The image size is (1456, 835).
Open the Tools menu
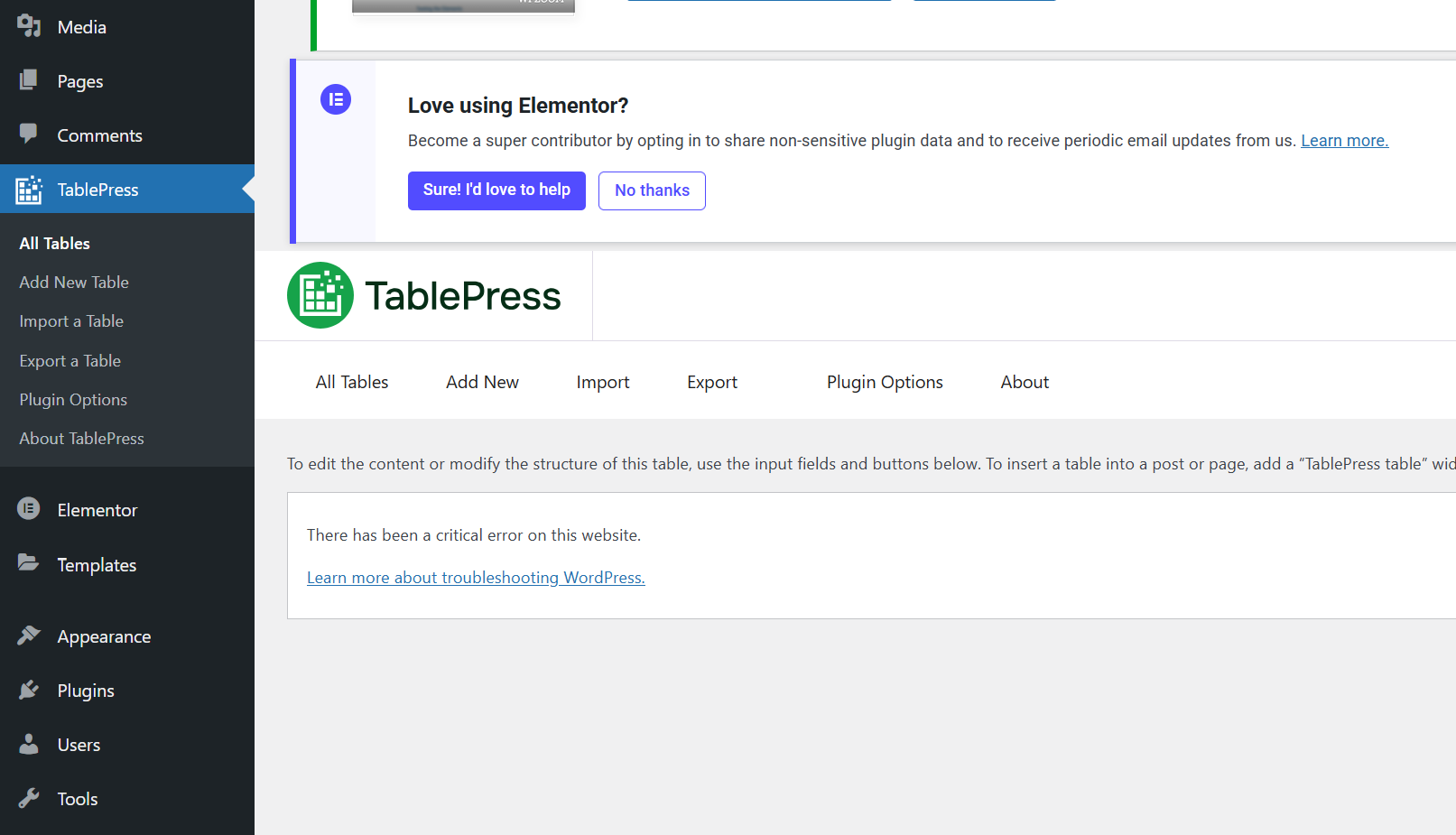[127, 799]
